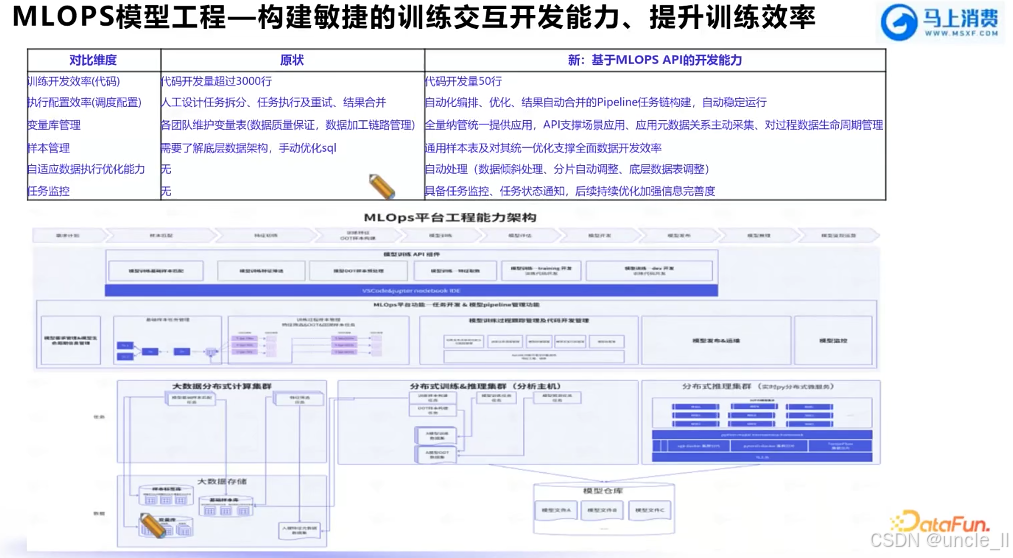Click the 模型文件A box
Viewport: 1013px width, 558px height.
click(x=556, y=510)
